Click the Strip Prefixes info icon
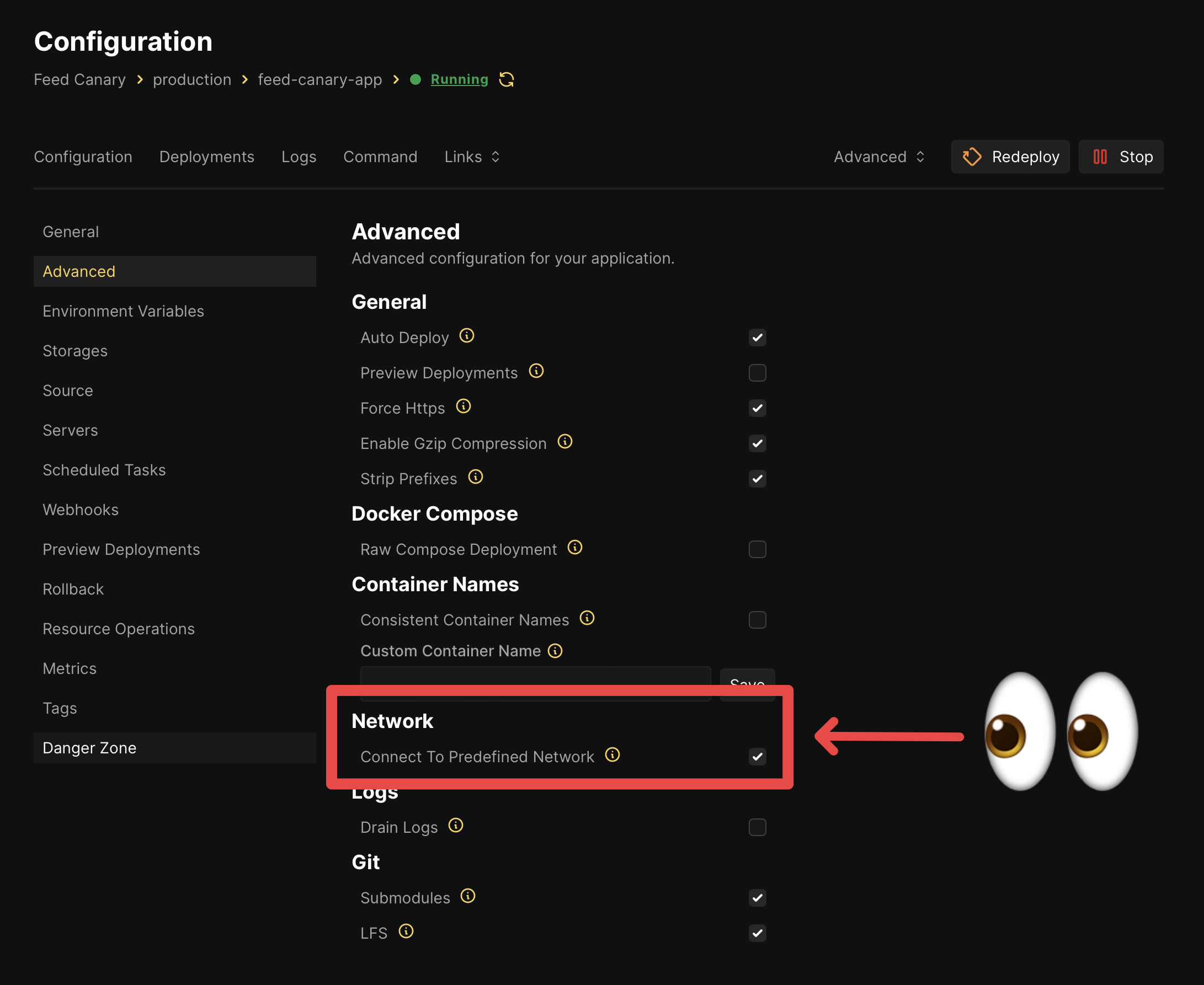The image size is (1204, 985). coord(476,477)
